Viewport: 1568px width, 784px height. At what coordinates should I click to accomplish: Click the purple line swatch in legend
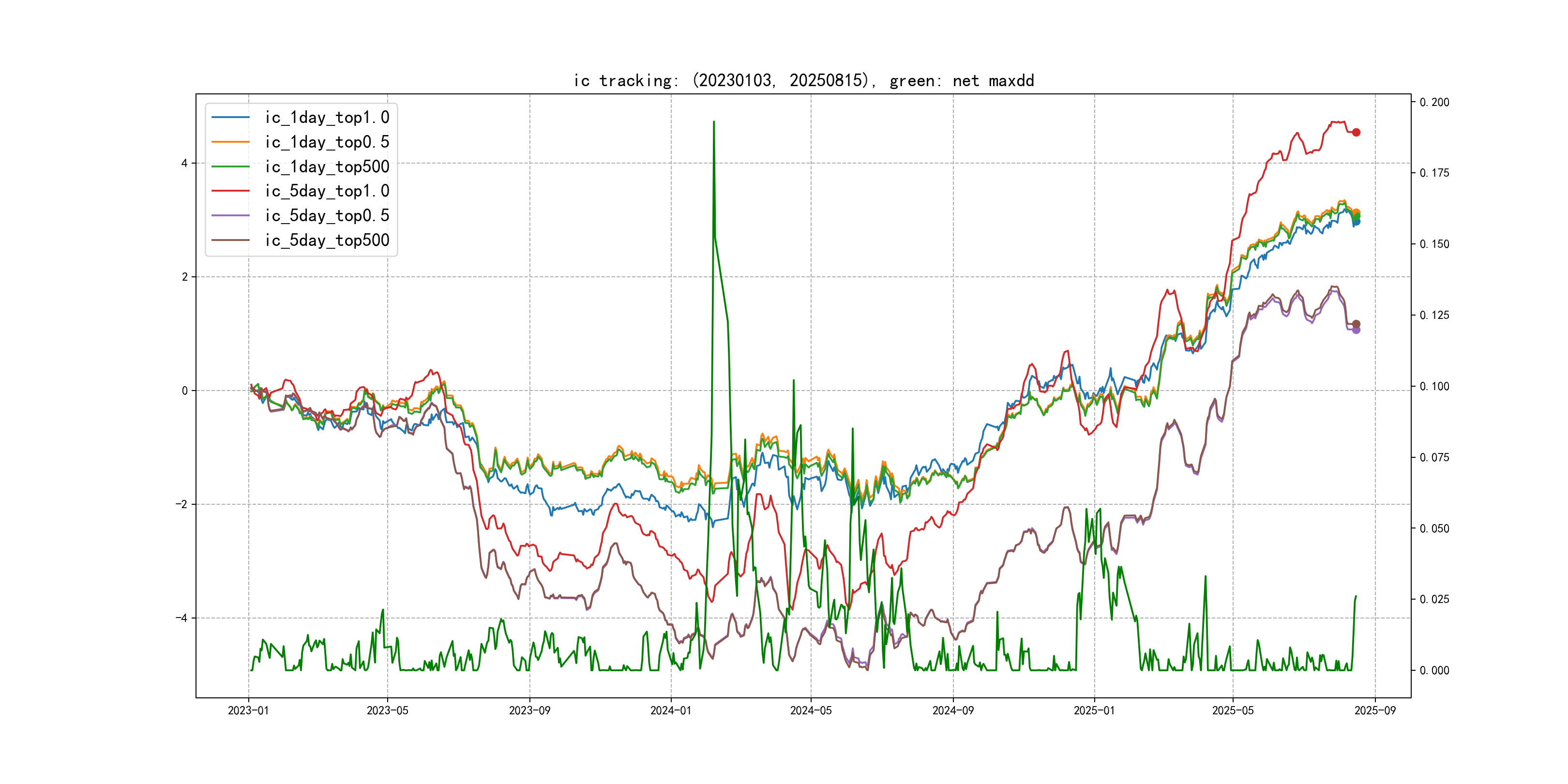(231, 215)
